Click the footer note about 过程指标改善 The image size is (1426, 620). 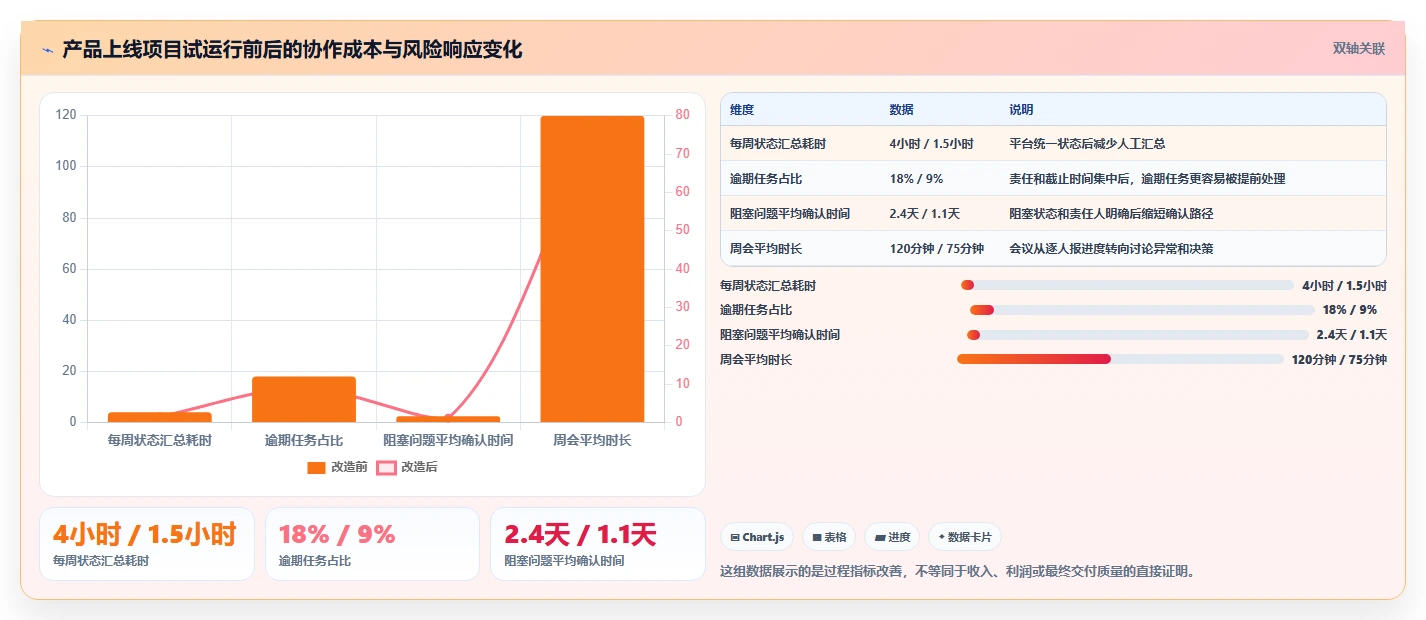(957, 572)
